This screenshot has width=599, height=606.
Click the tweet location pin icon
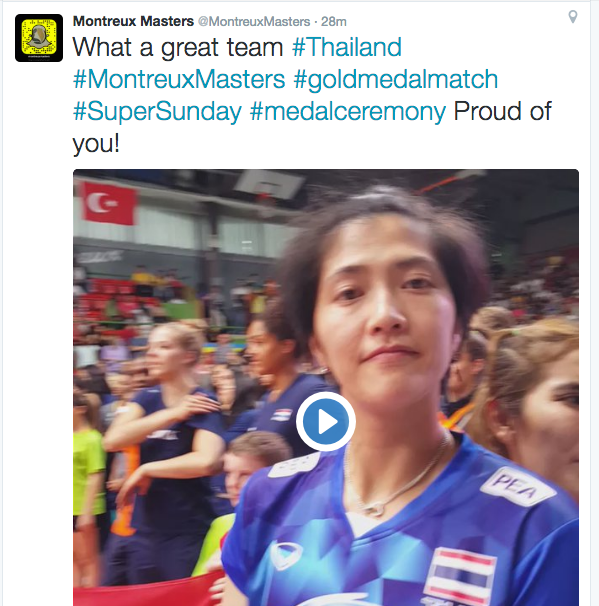[x=573, y=17]
